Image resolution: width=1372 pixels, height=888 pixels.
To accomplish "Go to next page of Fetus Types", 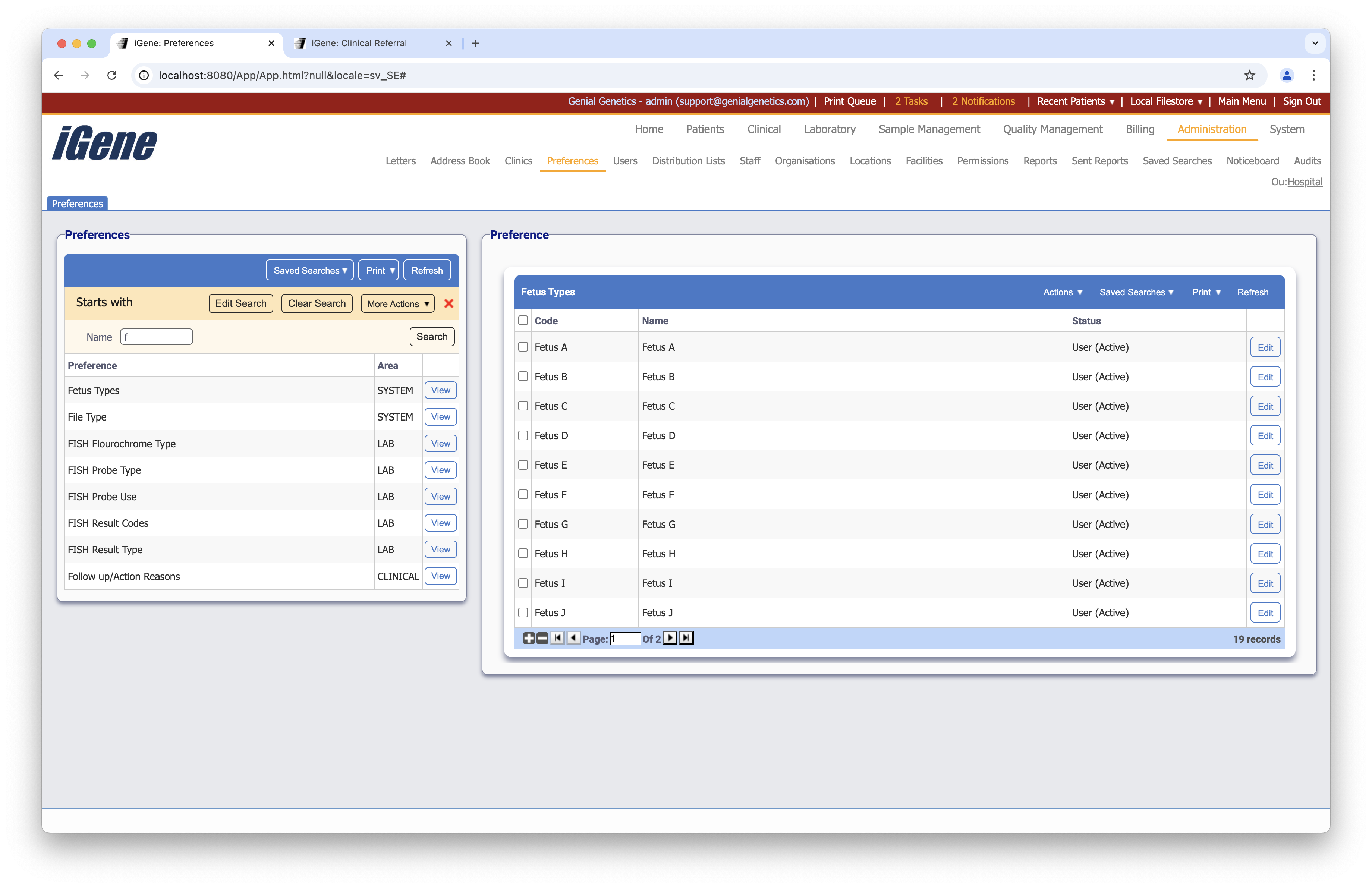I will 670,638.
